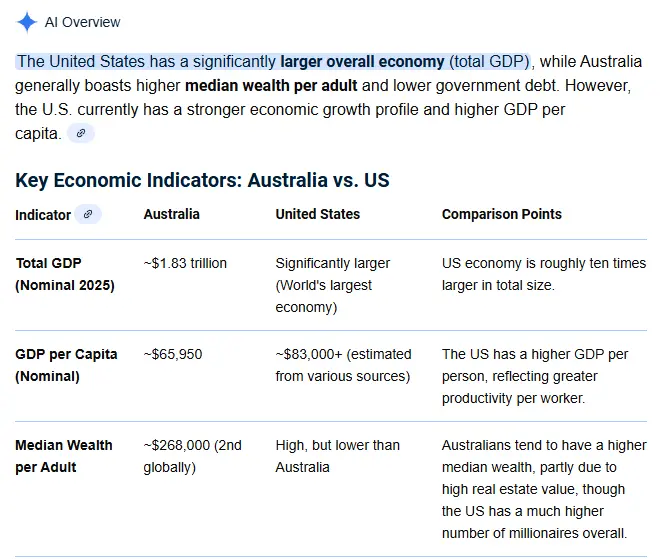This screenshot has width=664, height=559.
Task: Click the ~$83,000+ estimated value cell
Action: pyautogui.click(x=342, y=365)
